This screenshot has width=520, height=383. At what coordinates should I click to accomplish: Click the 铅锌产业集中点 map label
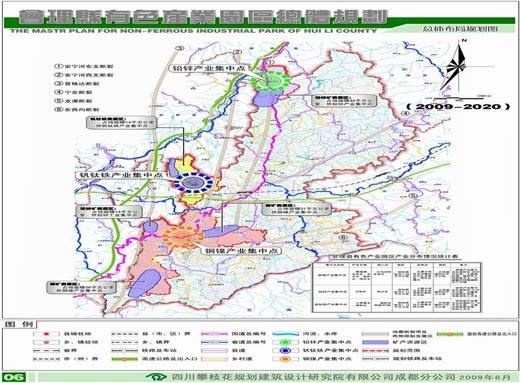pyautogui.click(x=209, y=68)
